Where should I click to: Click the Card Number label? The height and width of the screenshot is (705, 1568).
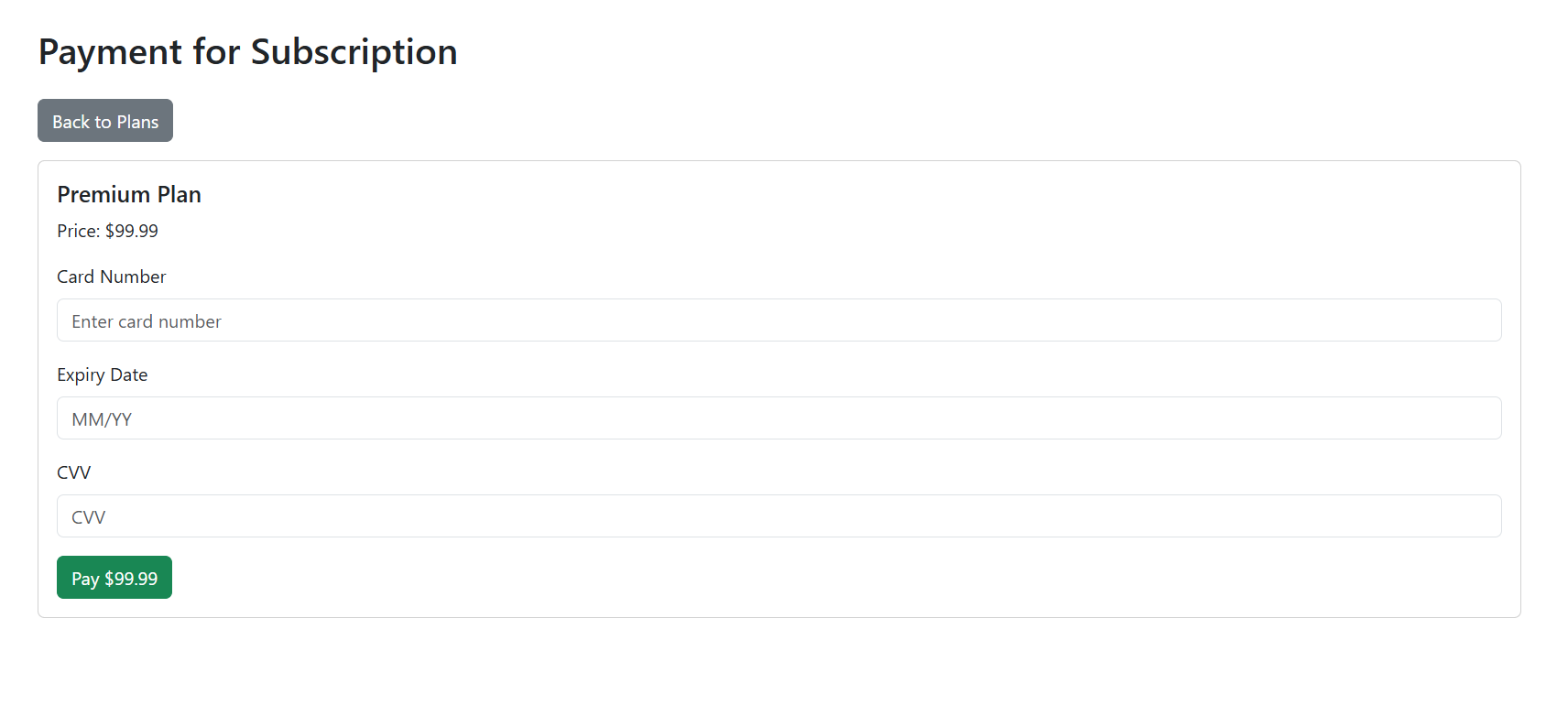pos(112,277)
